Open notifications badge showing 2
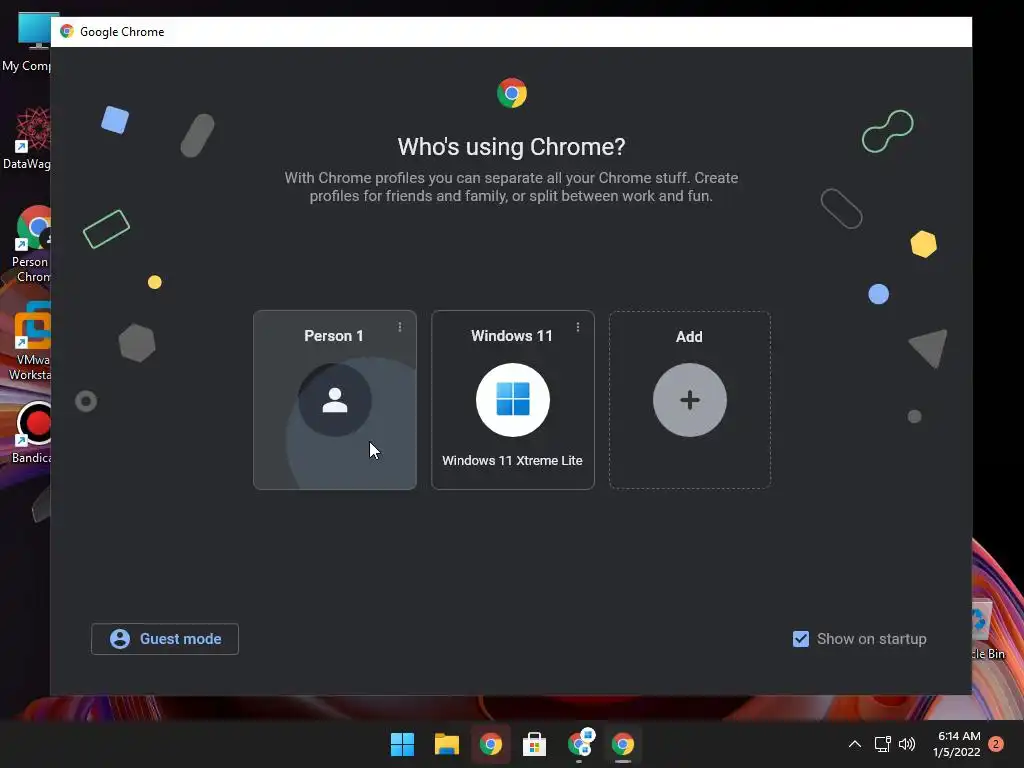Viewport: 1024px width, 768px height. pyautogui.click(x=996, y=744)
